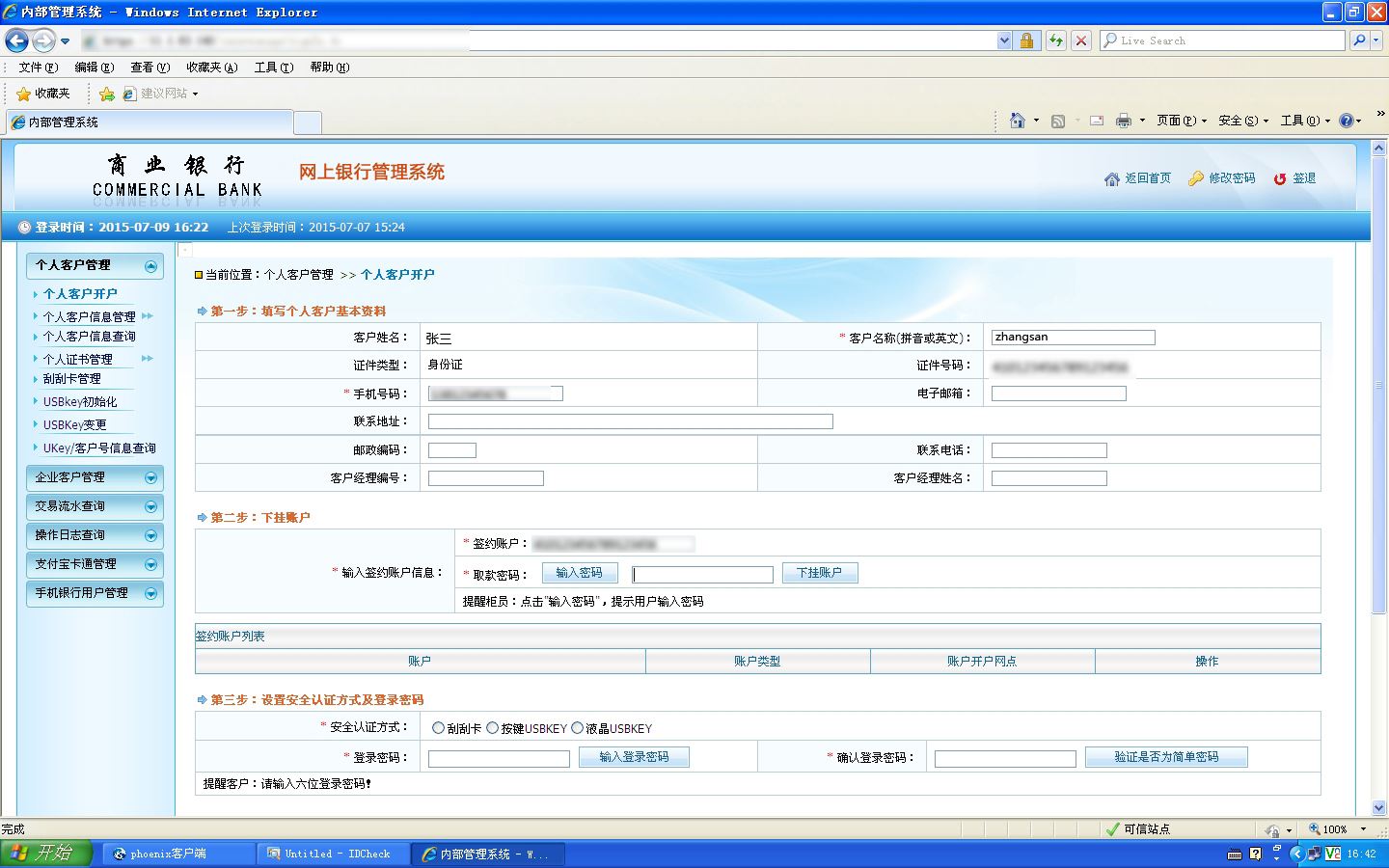Click the 验证是否为简单密码 button
The image size is (1389, 868).
pyautogui.click(x=1166, y=757)
